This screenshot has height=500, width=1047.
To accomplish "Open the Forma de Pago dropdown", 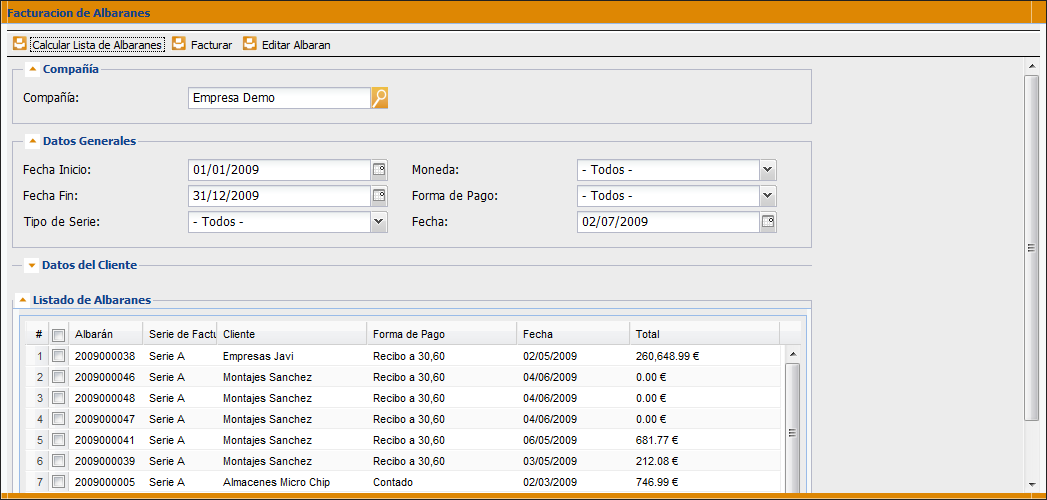I will coord(768,196).
